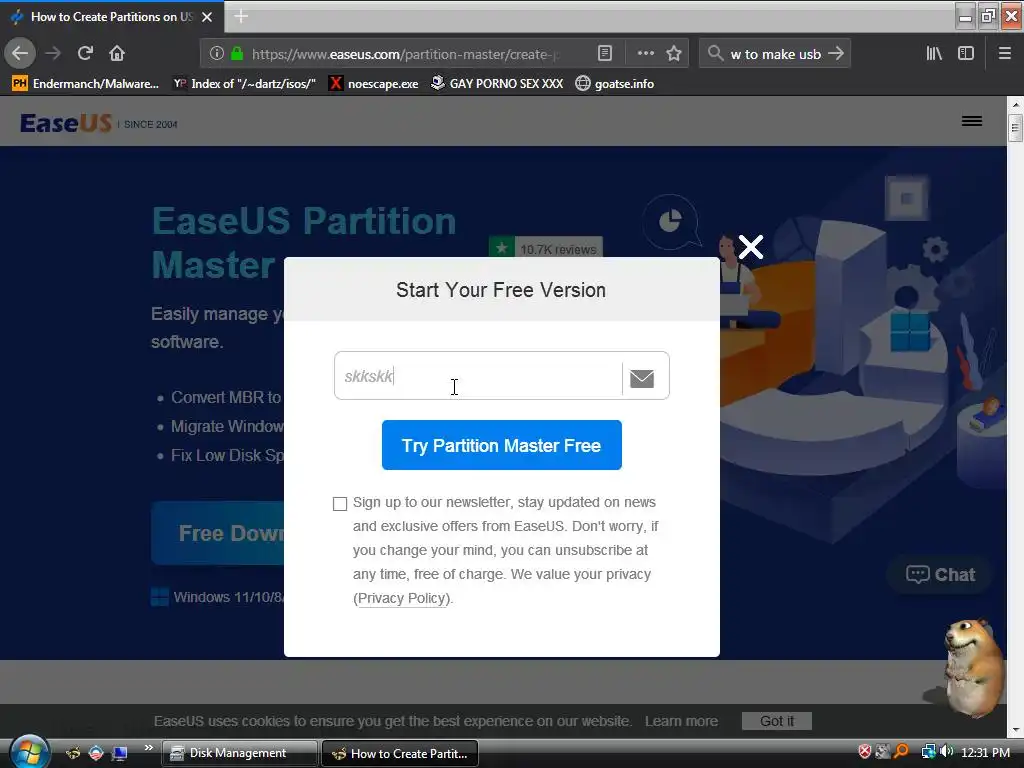Click the volume speaker tray icon

pyautogui.click(x=947, y=752)
